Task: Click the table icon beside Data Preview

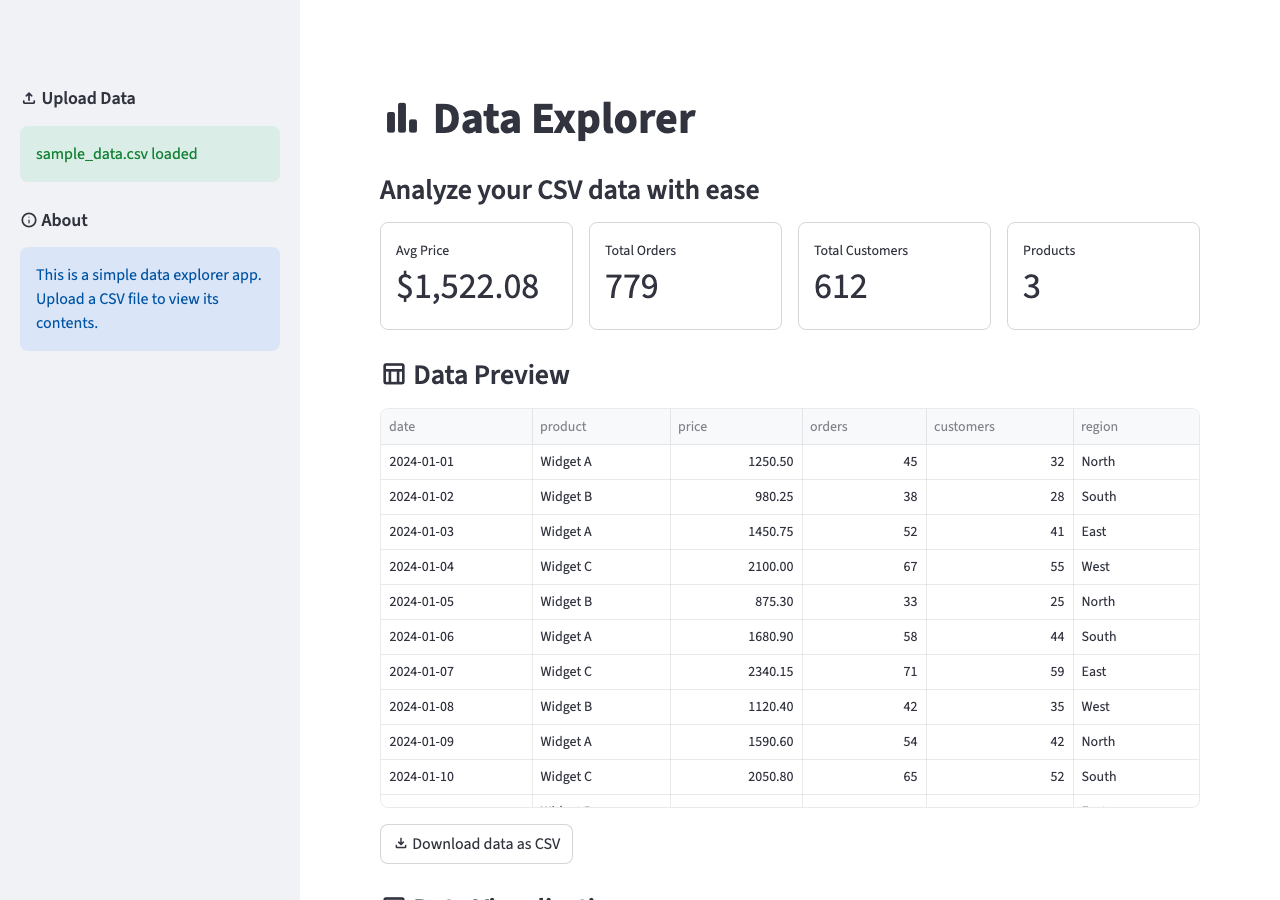Action: pos(394,375)
